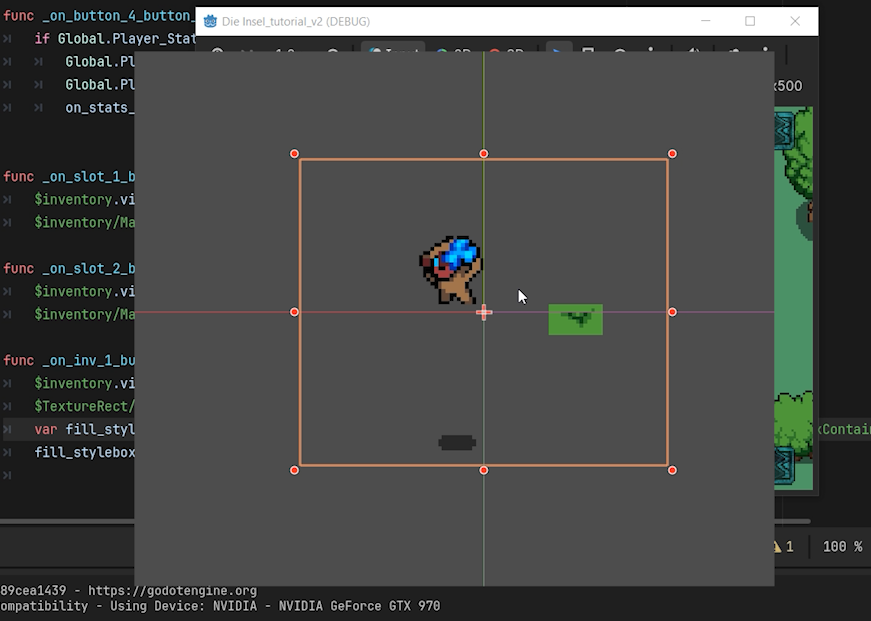
Task: Open the godotengine.org link in the output
Action: point(172,590)
